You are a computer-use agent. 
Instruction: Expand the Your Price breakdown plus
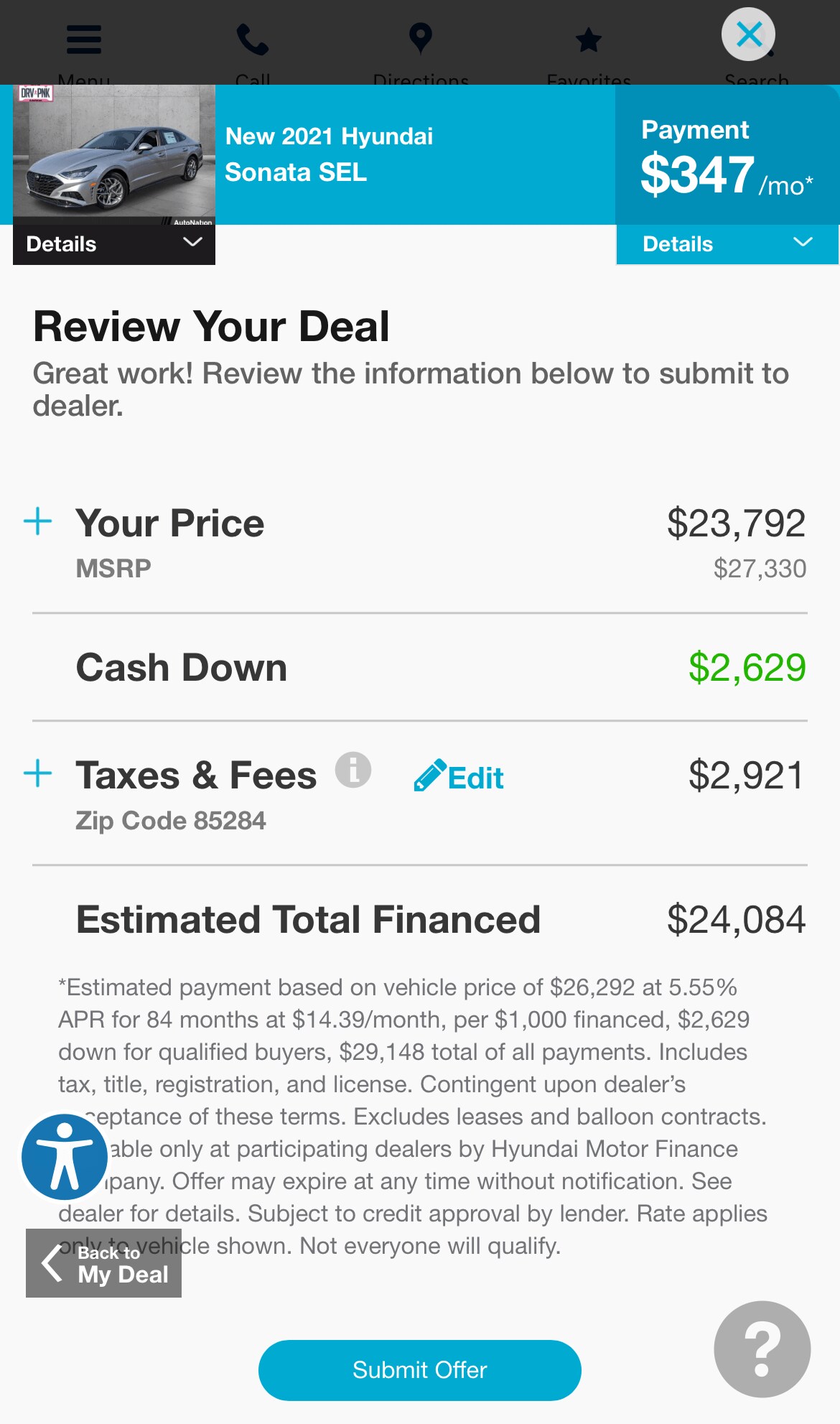[x=38, y=521]
